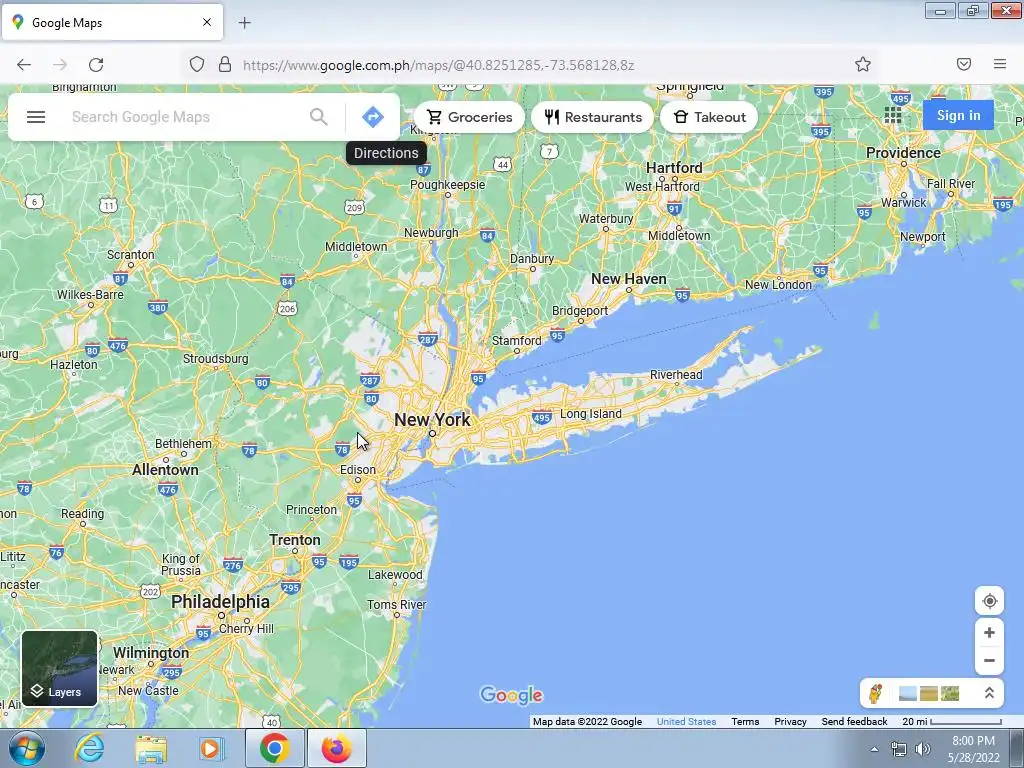
Task: Pick up the Street View Pegman
Action: pyautogui.click(x=876, y=693)
